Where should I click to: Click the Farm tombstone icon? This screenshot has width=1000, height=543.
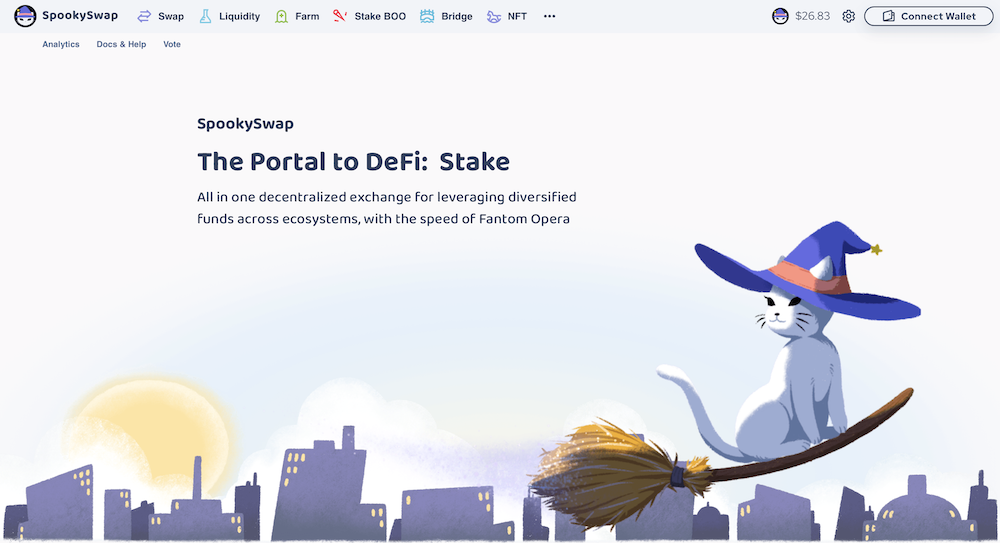(x=281, y=17)
